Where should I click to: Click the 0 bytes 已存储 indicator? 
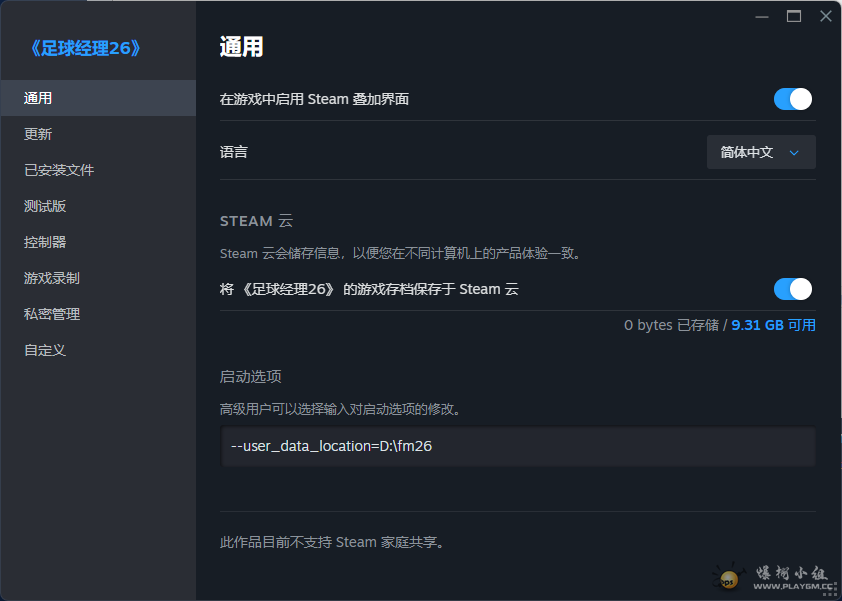click(x=674, y=325)
